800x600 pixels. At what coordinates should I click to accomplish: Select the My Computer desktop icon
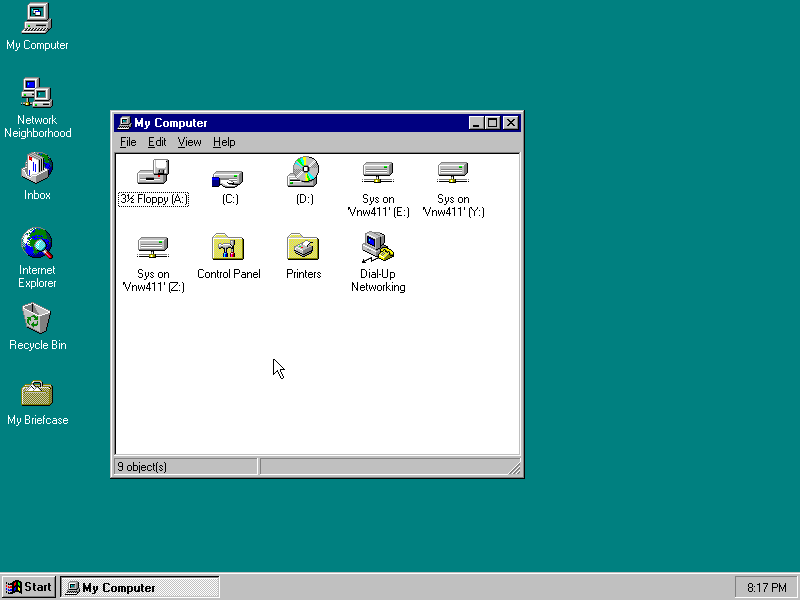point(37,18)
